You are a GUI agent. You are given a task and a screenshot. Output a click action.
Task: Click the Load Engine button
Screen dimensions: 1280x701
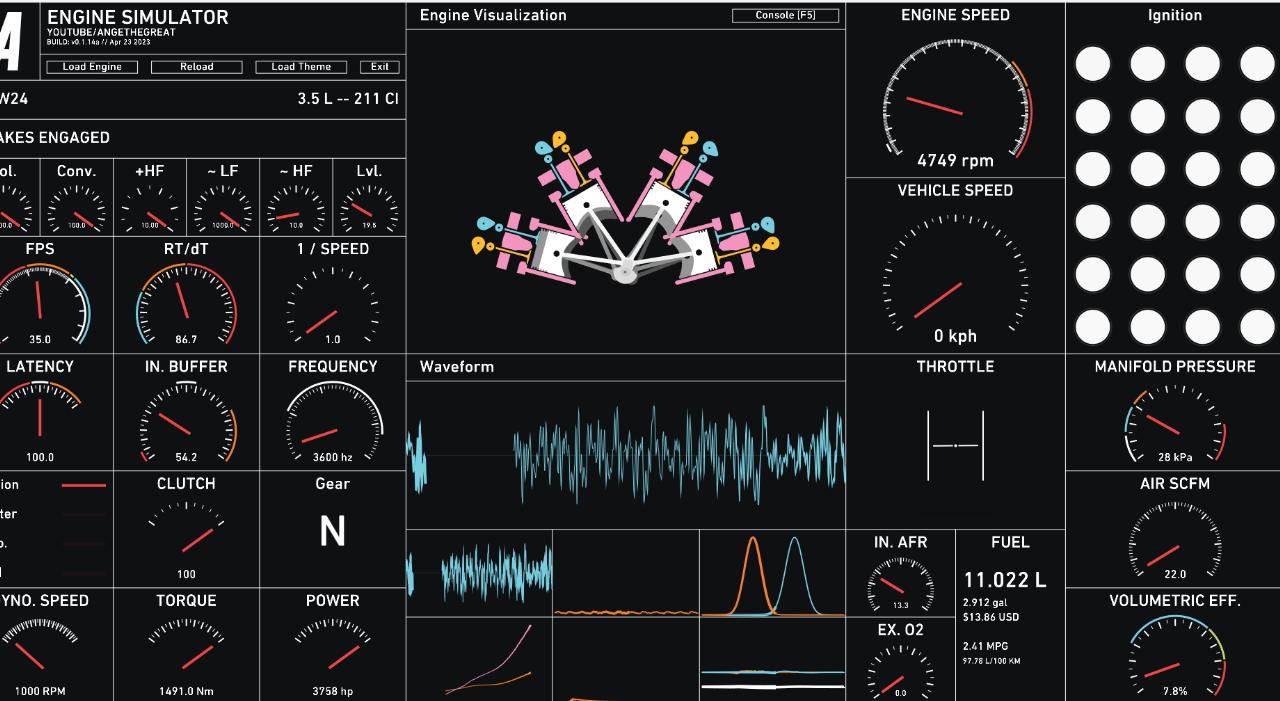click(x=92, y=67)
